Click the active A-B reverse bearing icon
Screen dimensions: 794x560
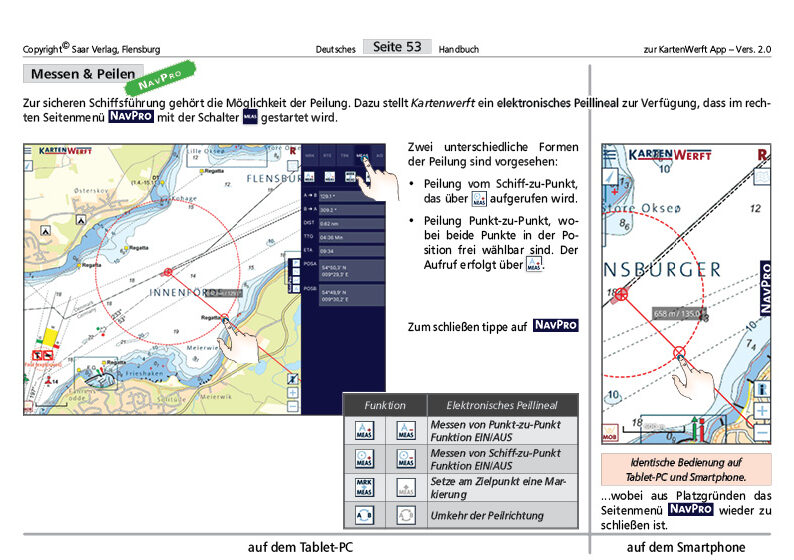pos(365,515)
